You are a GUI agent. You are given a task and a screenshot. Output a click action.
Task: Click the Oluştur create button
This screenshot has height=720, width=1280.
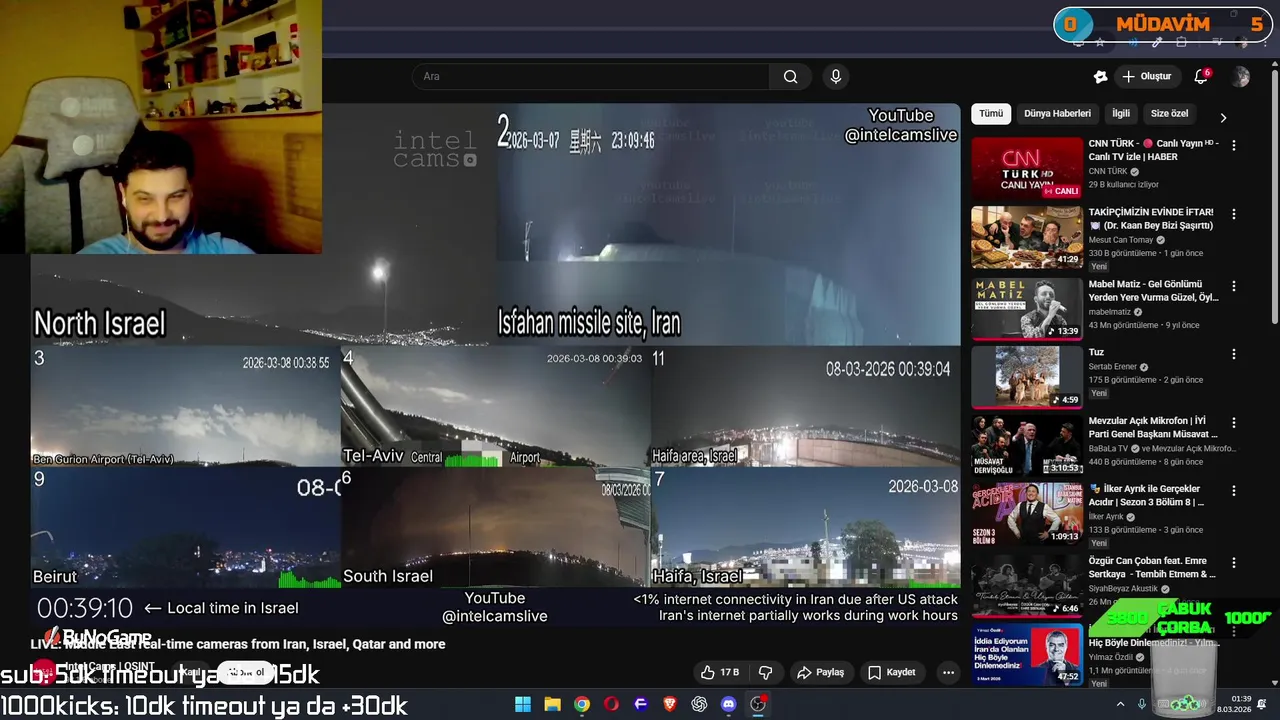tap(1147, 77)
